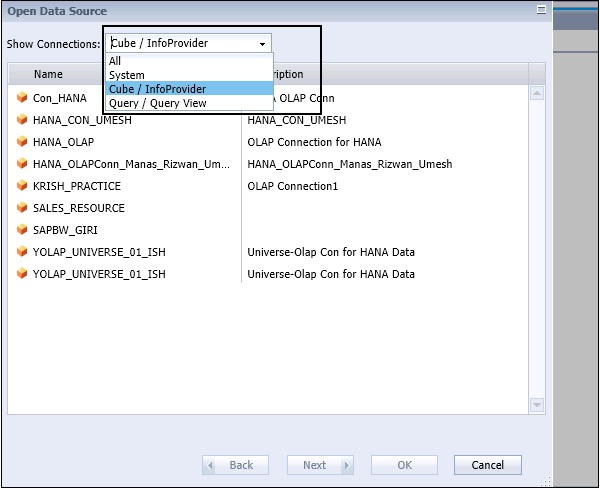Confirm the selection with OK
The height and width of the screenshot is (488, 600).
(404, 465)
